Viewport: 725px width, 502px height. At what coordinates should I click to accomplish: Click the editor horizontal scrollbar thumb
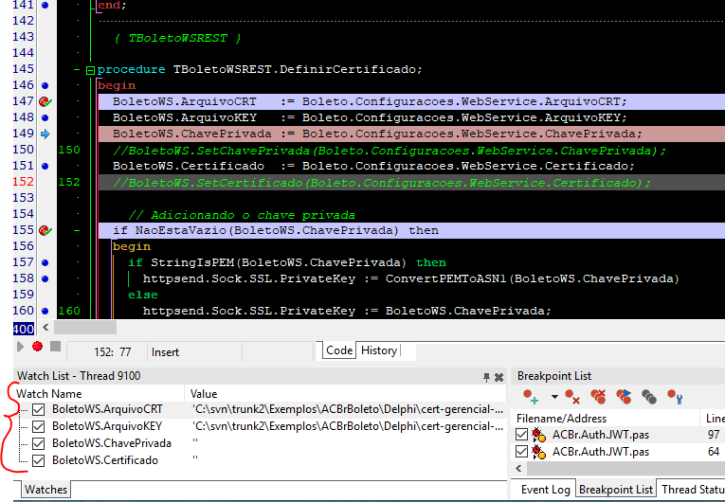[85, 327]
